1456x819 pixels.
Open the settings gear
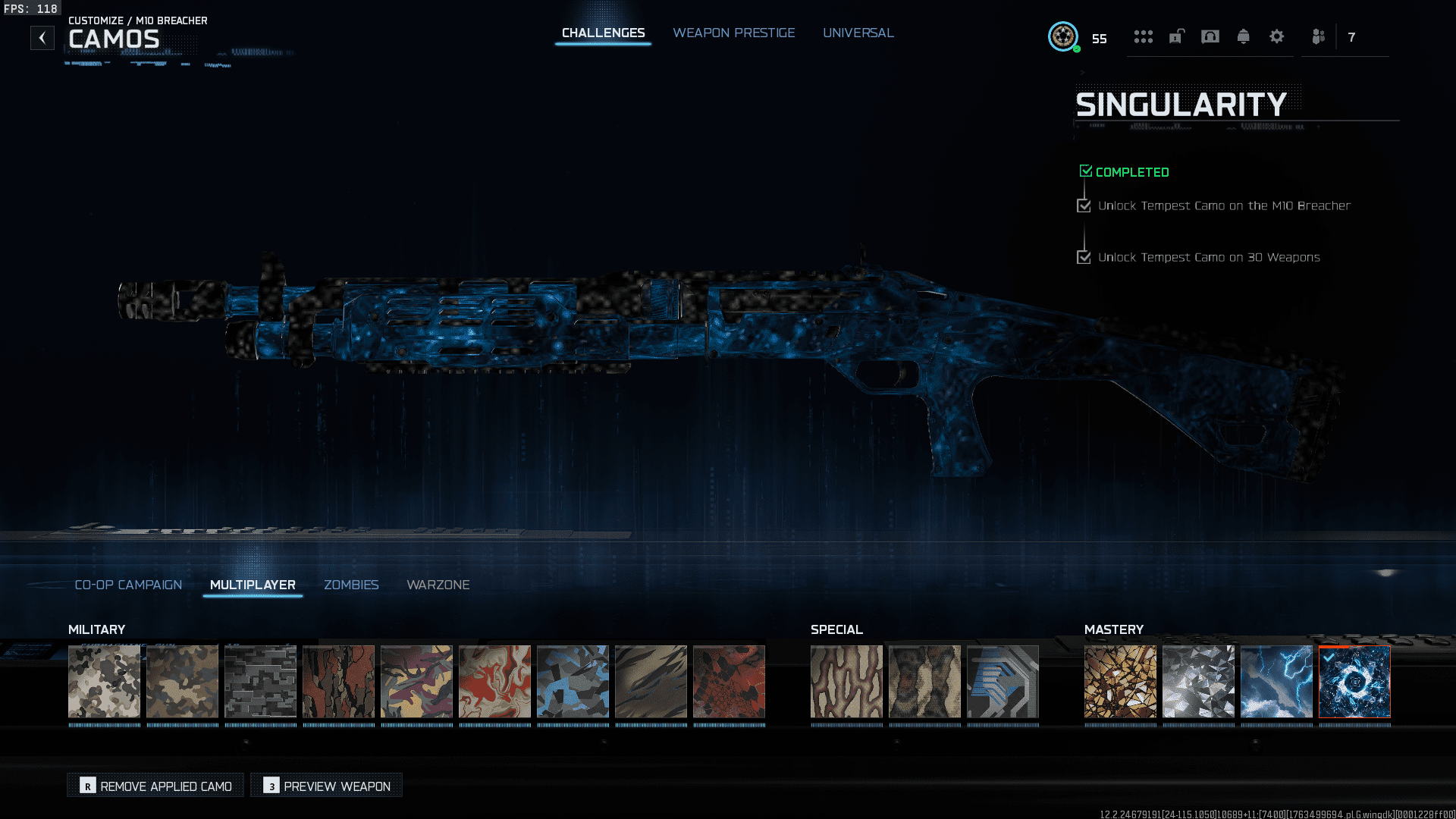pos(1276,36)
